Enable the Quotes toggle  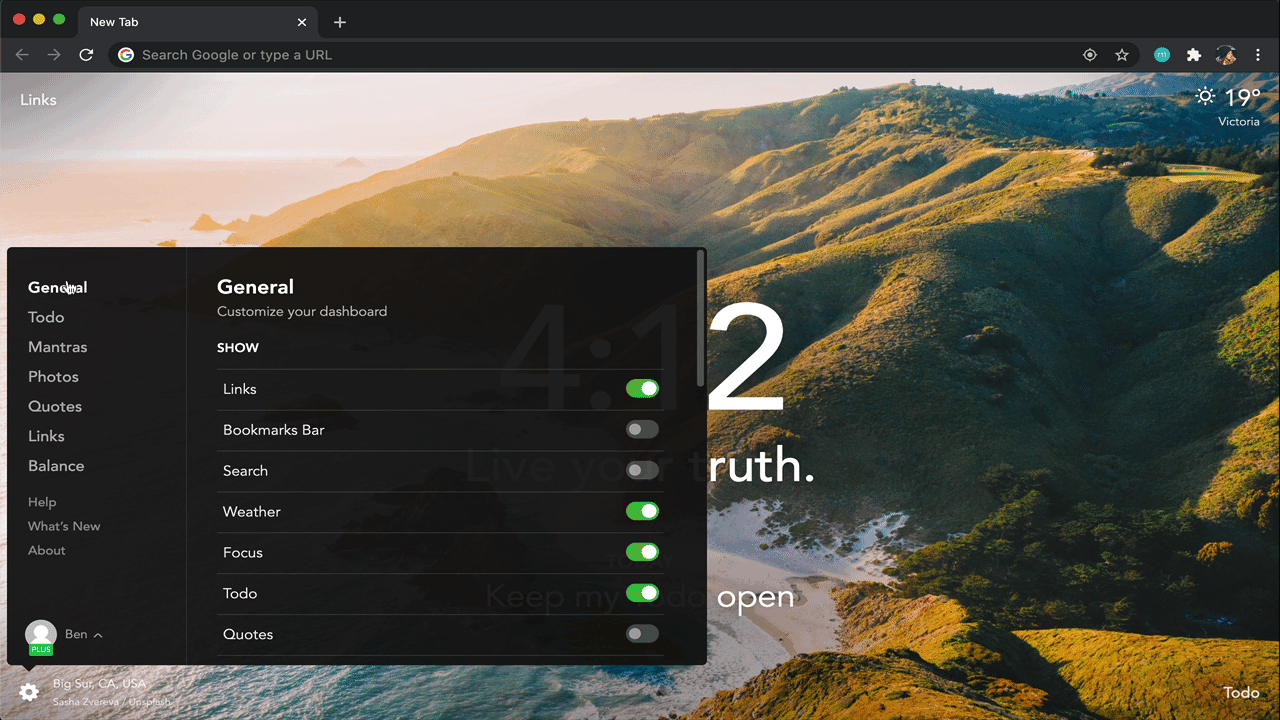642,634
